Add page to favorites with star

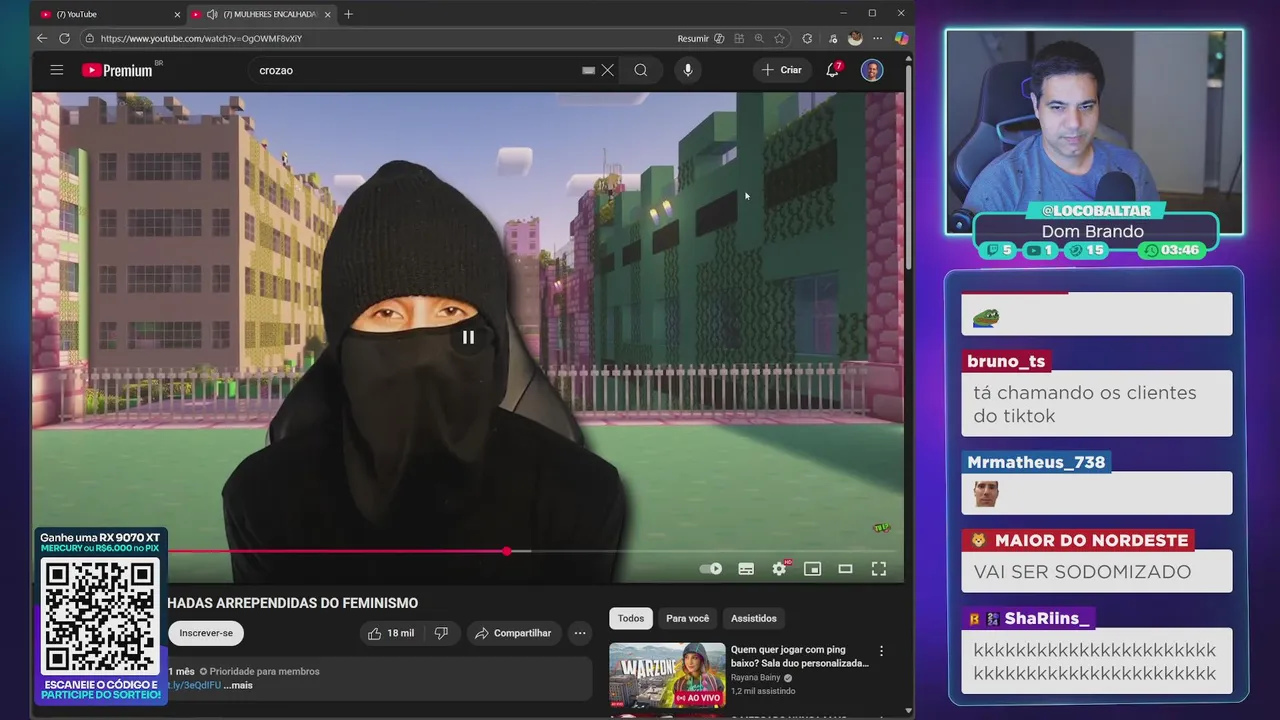779,38
